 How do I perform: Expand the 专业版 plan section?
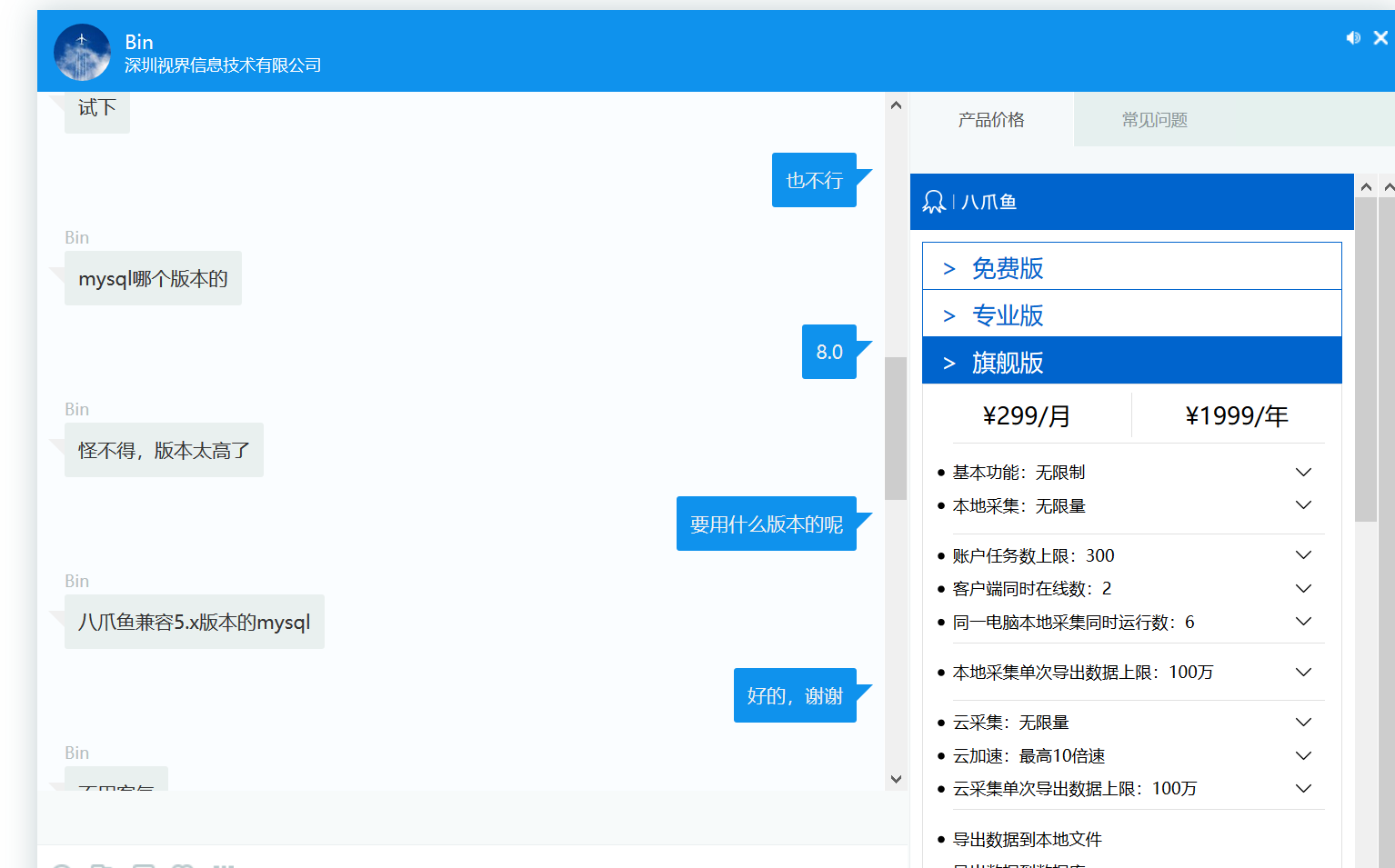(1132, 314)
